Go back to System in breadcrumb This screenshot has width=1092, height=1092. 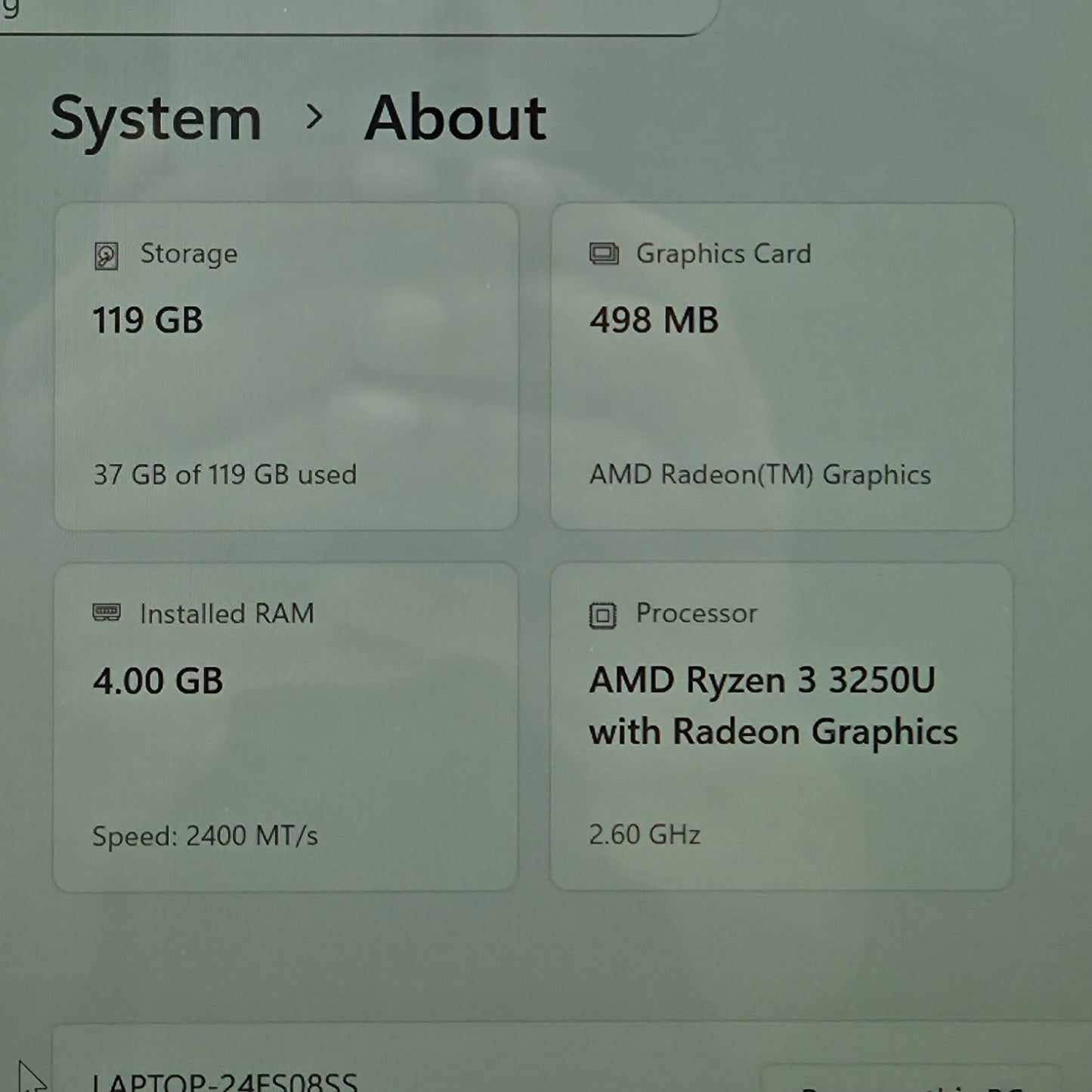(x=156, y=119)
